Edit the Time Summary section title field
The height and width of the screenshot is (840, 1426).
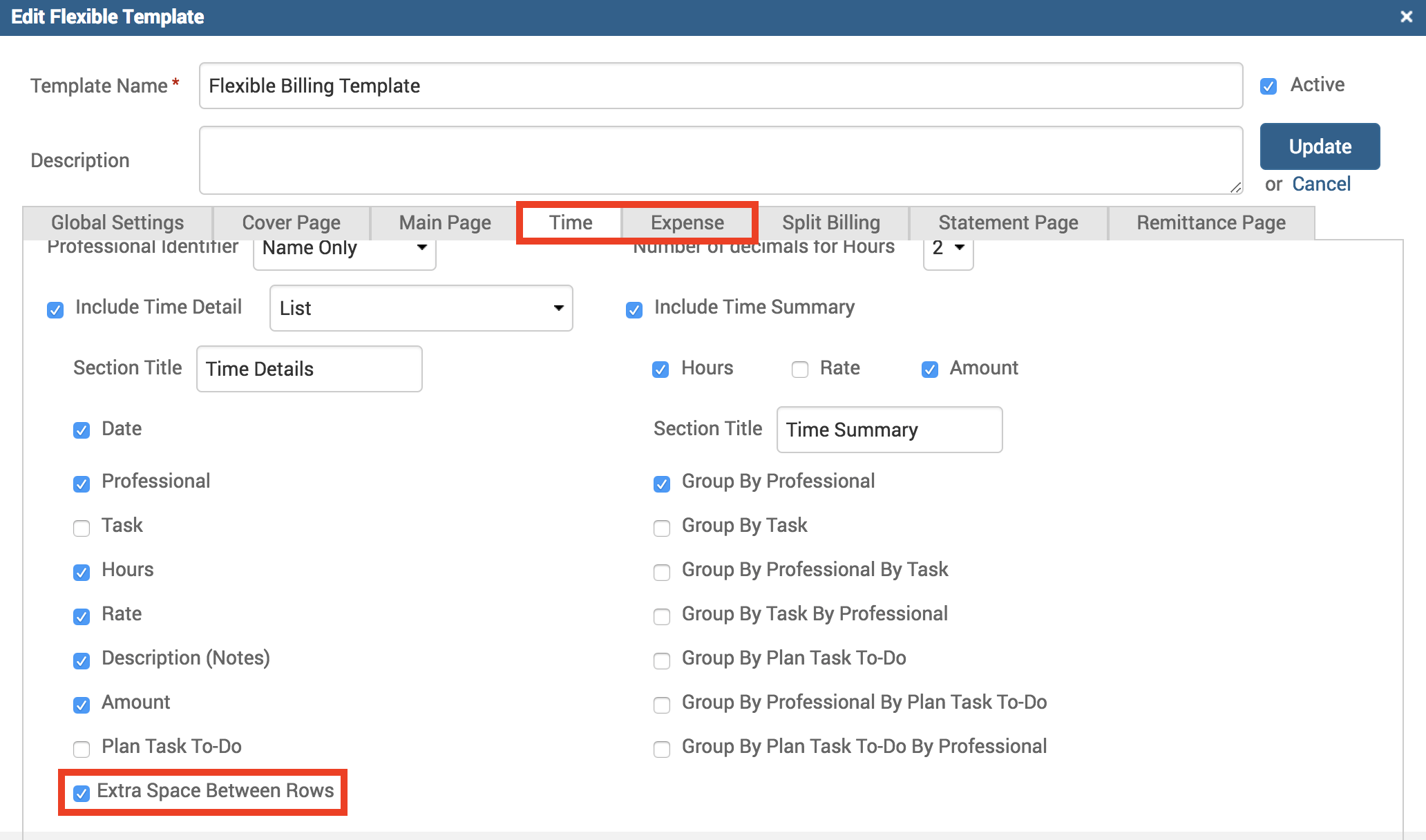889,430
